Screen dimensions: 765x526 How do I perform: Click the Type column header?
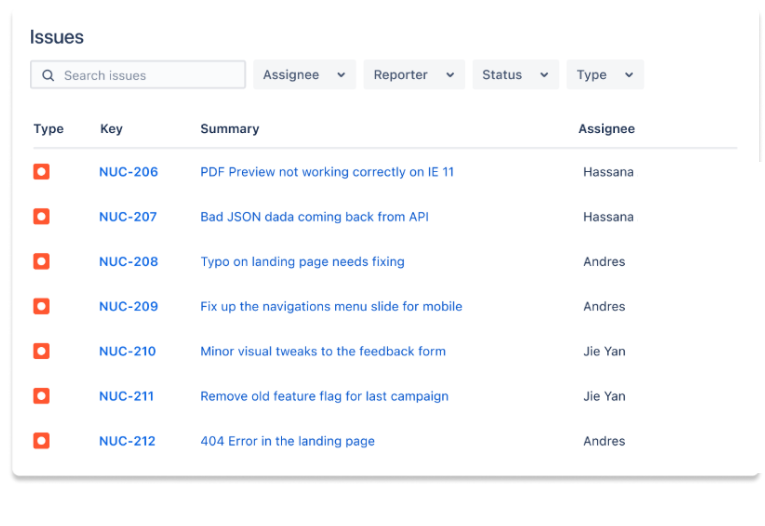(x=49, y=129)
